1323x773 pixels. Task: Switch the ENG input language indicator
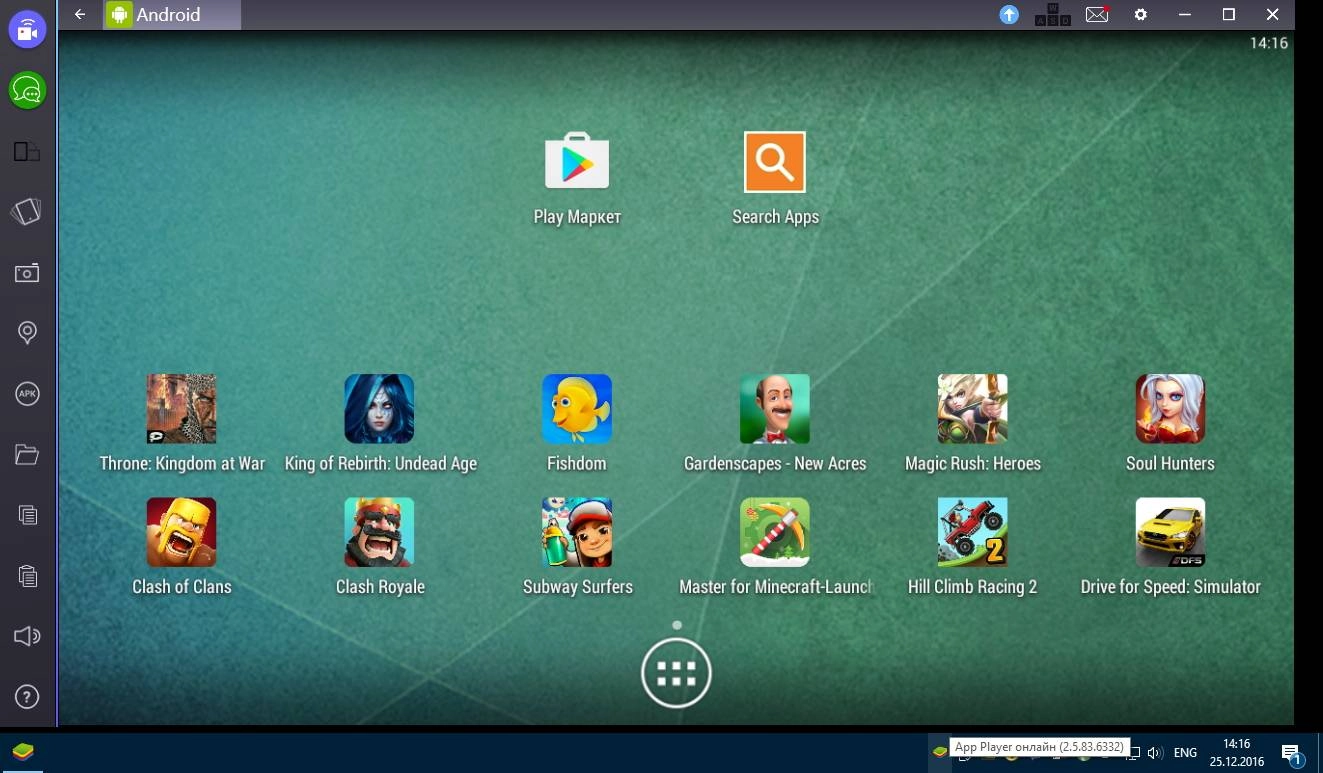[x=1185, y=752]
